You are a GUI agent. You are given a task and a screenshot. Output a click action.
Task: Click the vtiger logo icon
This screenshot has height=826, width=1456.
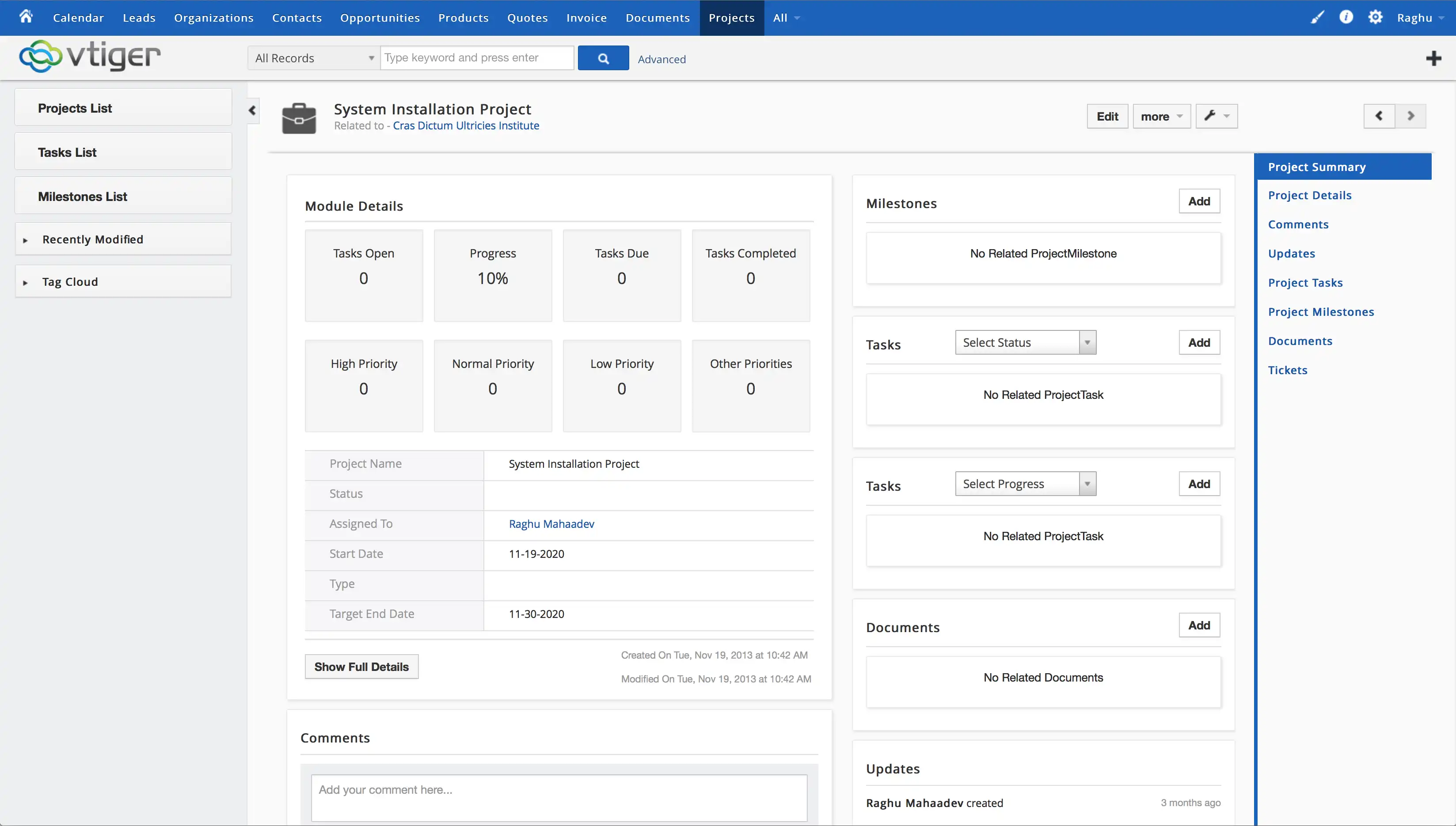tap(40, 57)
